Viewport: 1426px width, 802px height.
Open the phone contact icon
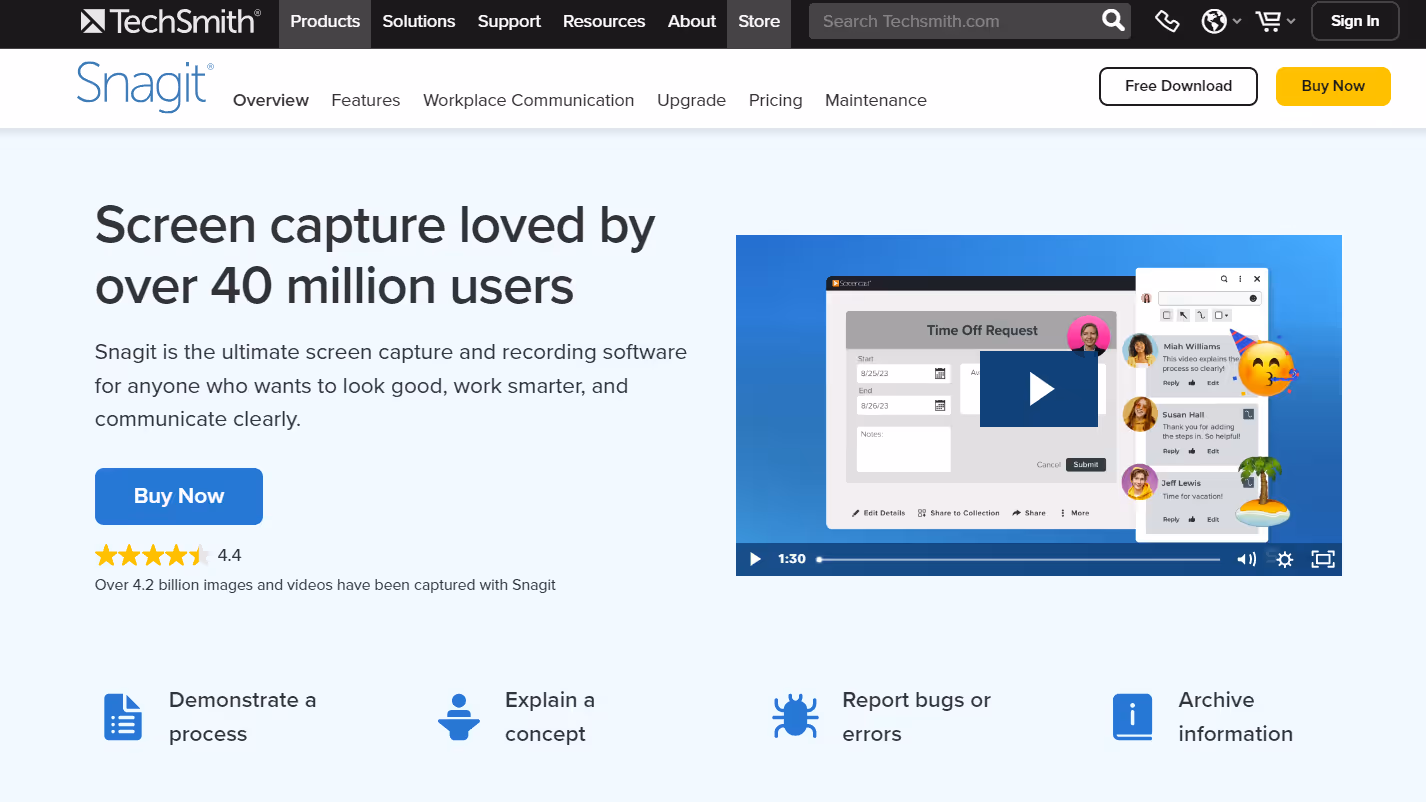pos(1167,21)
